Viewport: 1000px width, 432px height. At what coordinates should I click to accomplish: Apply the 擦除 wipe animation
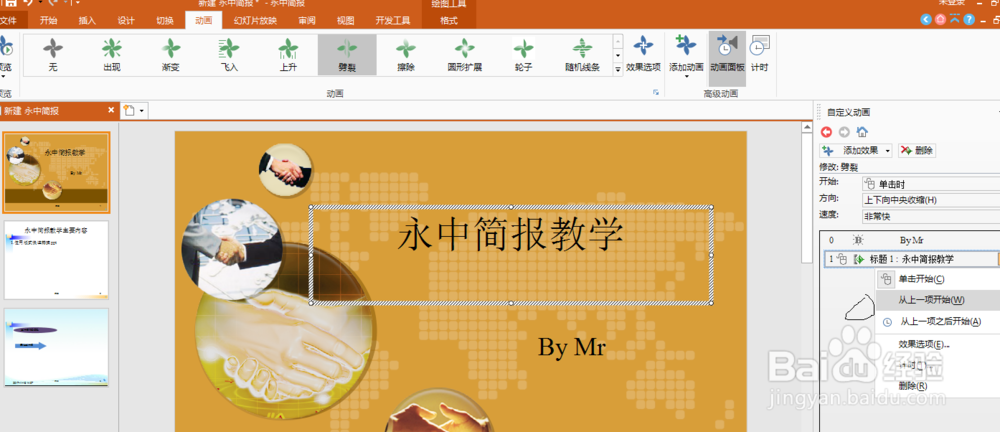pos(406,55)
